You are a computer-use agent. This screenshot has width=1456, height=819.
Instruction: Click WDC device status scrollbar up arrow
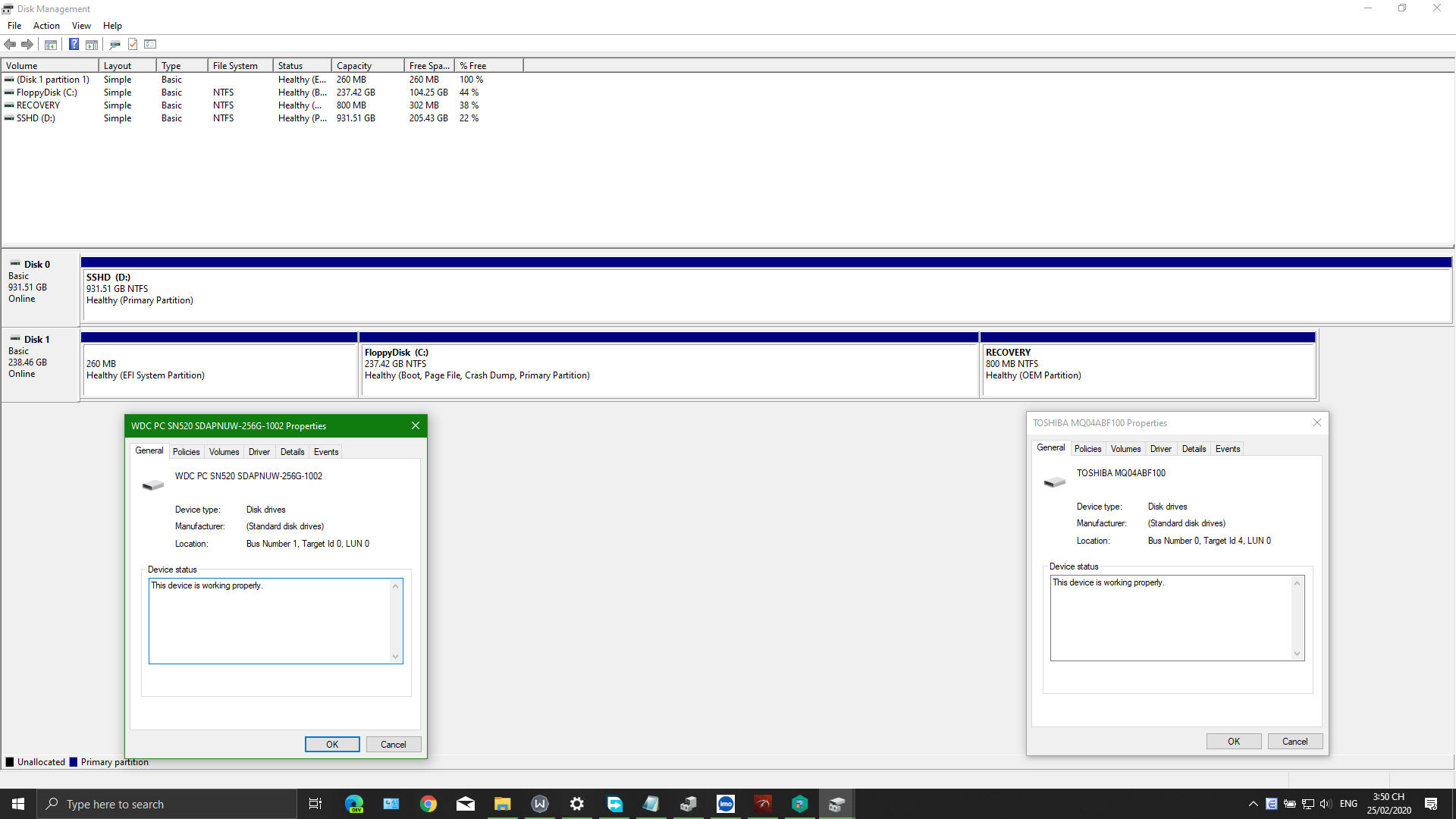coord(395,586)
